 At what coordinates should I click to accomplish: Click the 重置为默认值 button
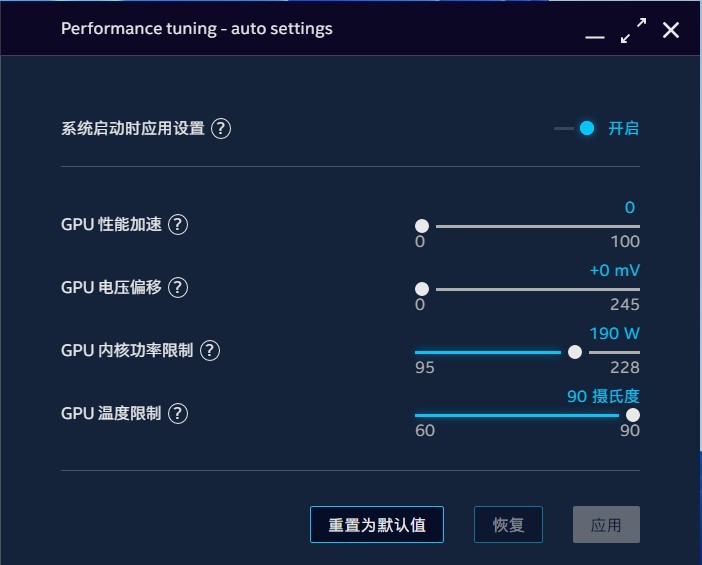(x=377, y=525)
